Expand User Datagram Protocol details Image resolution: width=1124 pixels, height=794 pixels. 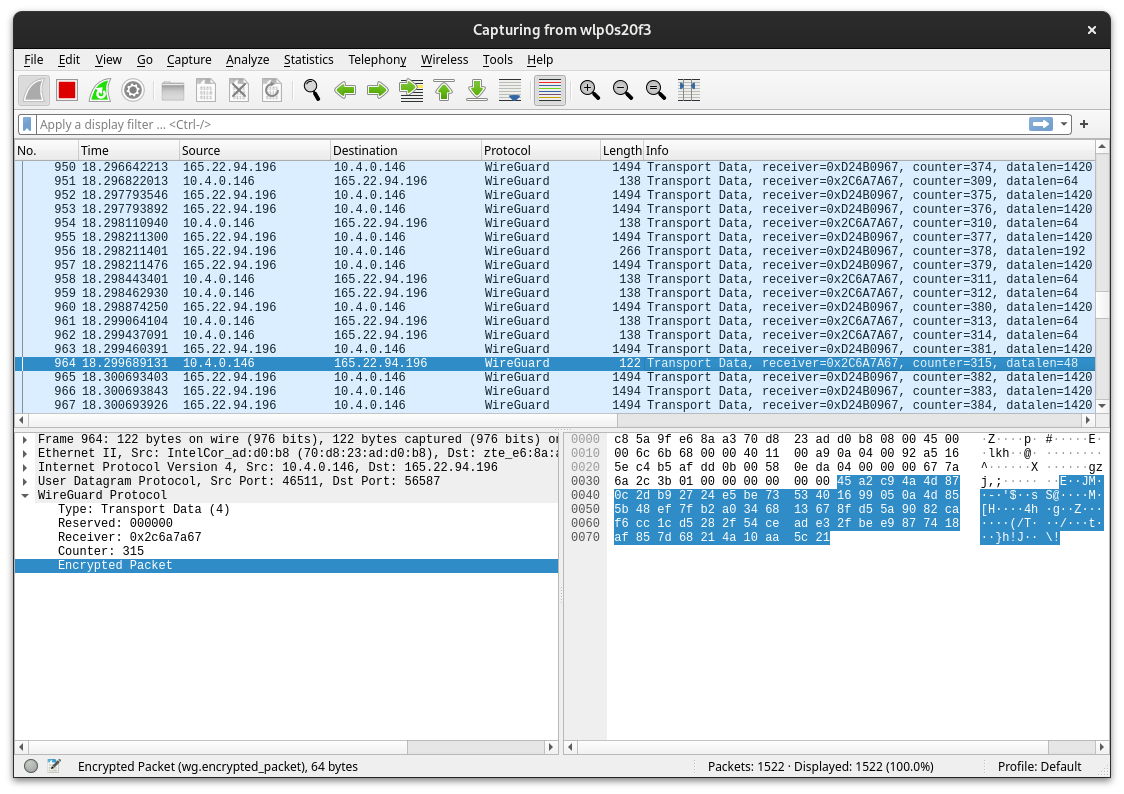tap(26, 481)
